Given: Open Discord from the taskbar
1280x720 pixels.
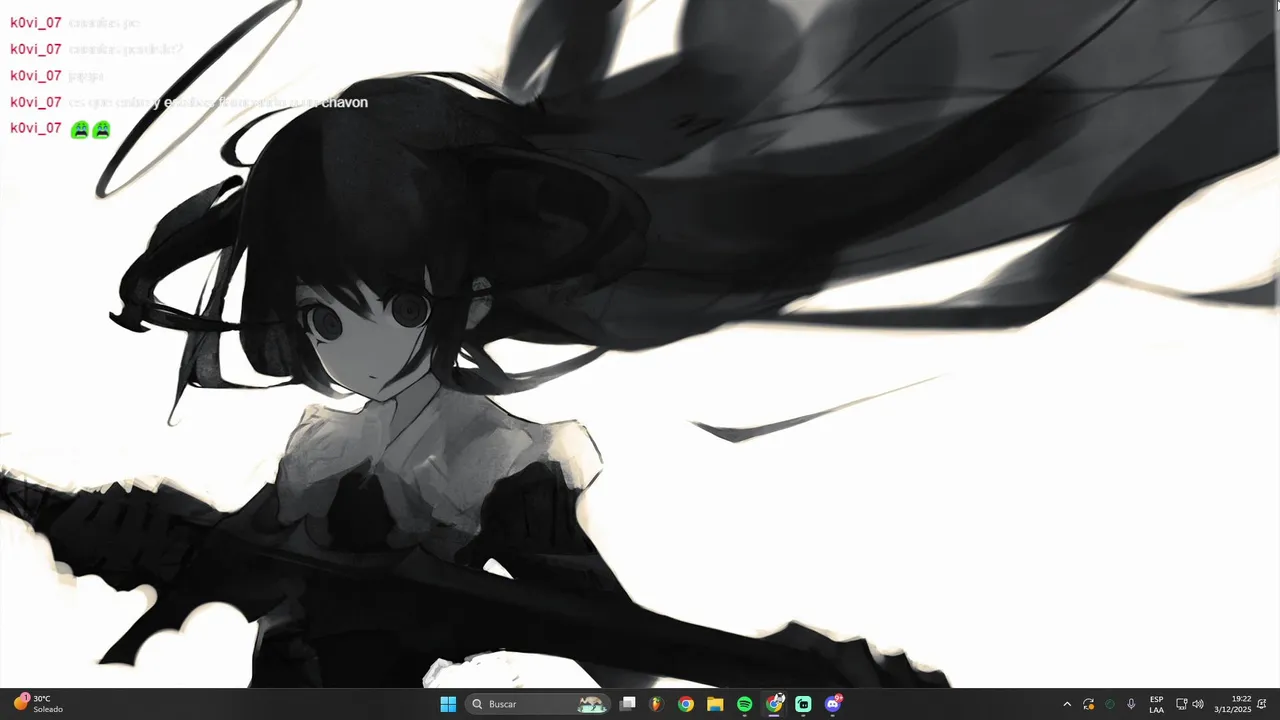Looking at the screenshot, I should [833, 704].
